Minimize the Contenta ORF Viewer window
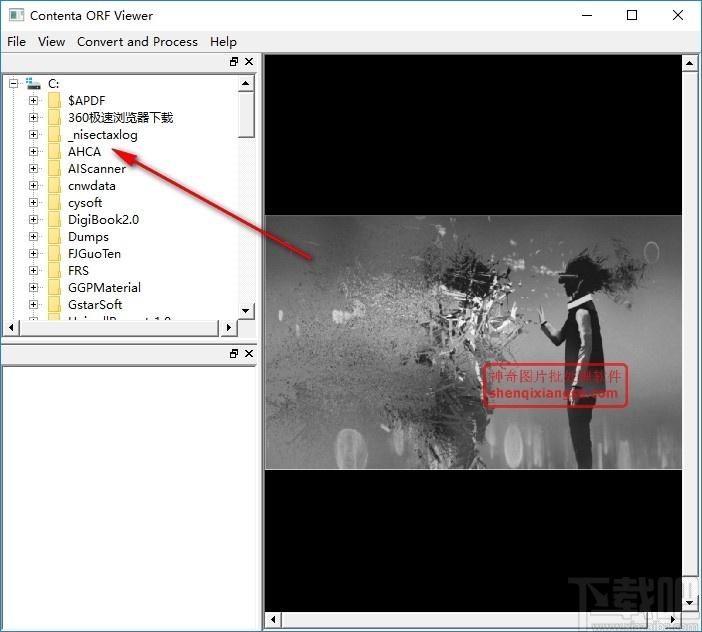 587,15
